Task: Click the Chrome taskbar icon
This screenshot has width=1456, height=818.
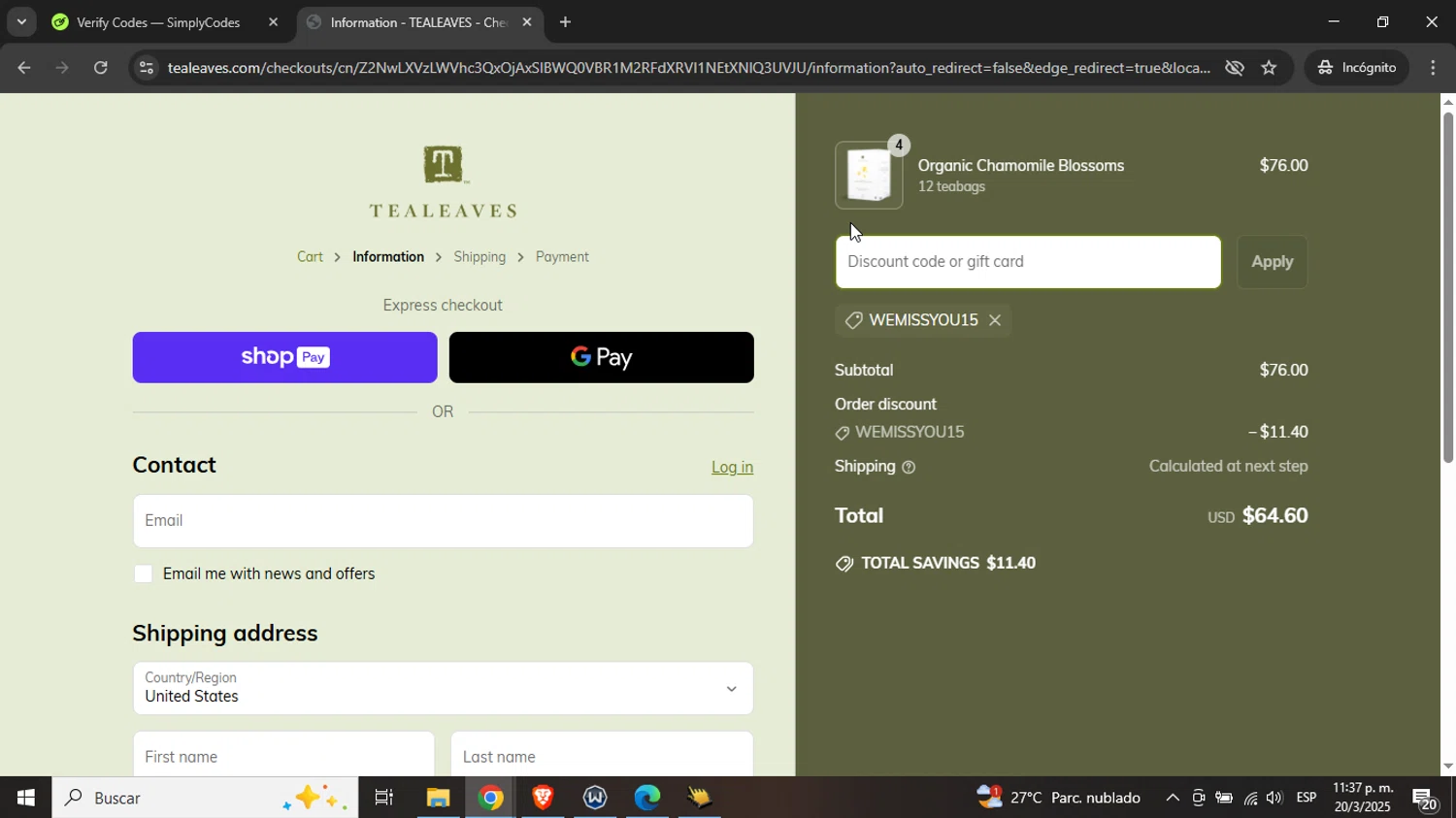Action: pyautogui.click(x=490, y=798)
